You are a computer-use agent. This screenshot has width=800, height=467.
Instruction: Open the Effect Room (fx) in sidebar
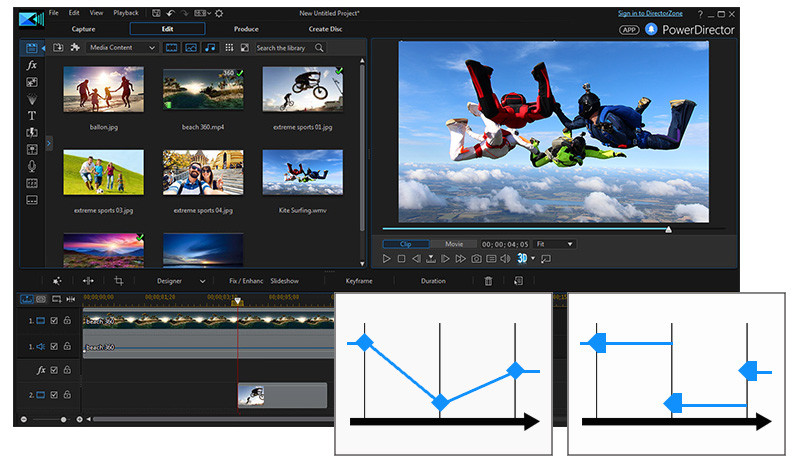point(32,65)
